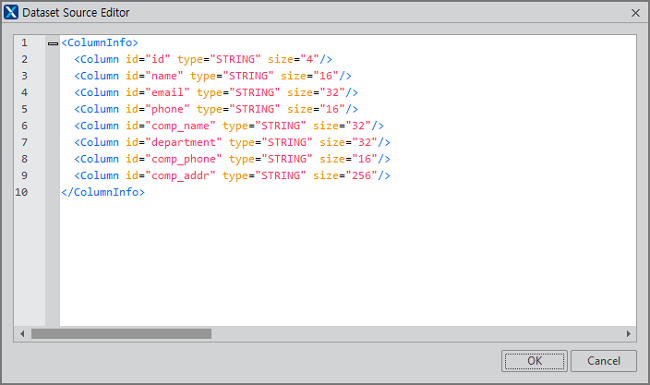Collapse the ColumnInfo fold marker

[53, 43]
